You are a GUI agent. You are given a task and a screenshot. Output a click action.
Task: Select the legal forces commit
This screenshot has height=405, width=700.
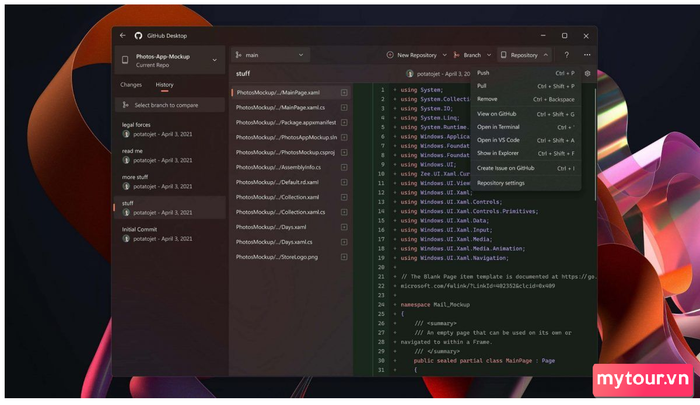pos(170,129)
